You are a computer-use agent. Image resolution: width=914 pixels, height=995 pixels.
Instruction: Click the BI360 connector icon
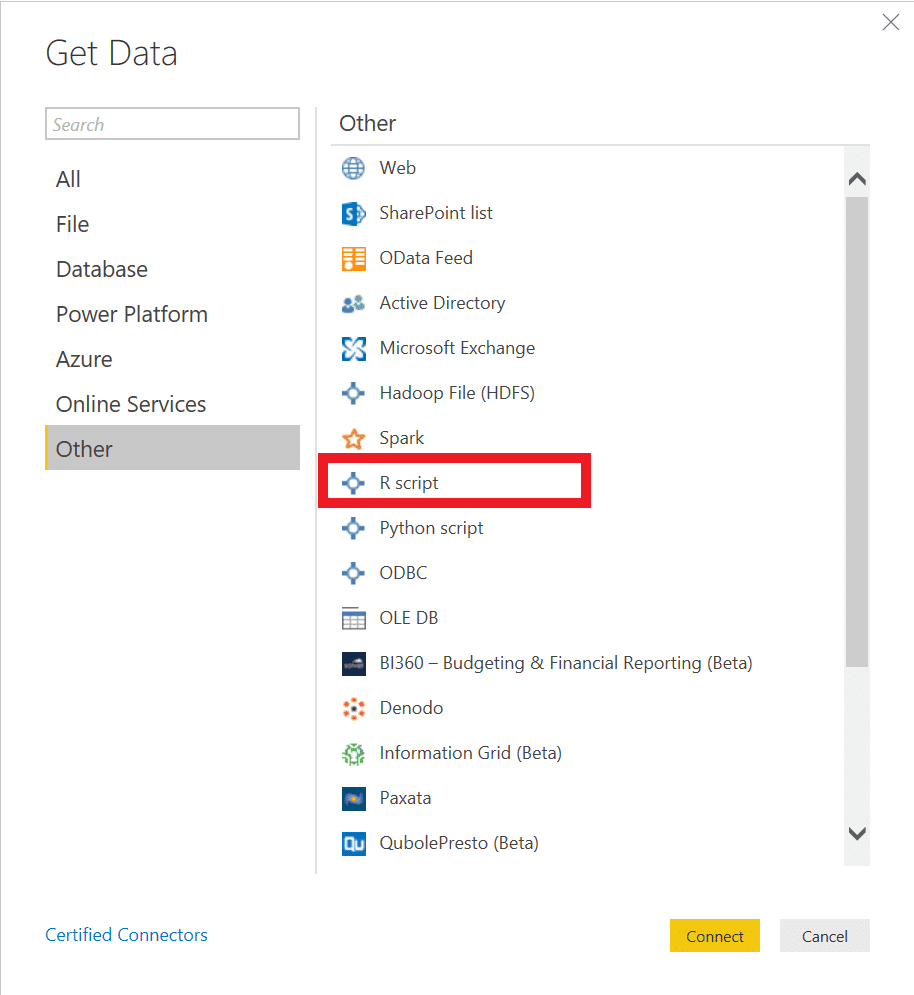coord(354,664)
